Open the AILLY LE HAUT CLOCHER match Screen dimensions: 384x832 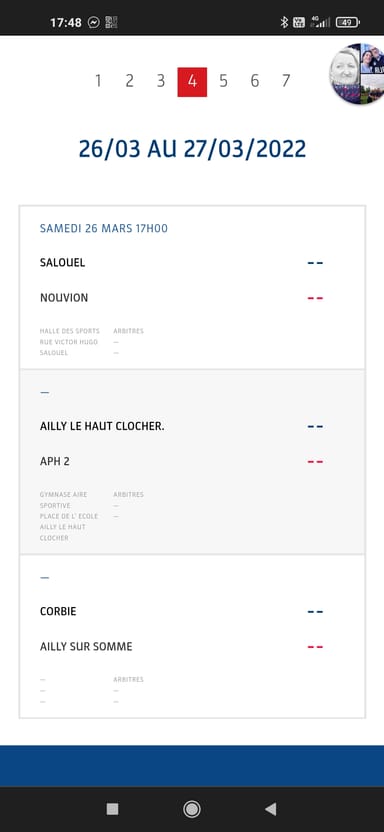(192, 462)
